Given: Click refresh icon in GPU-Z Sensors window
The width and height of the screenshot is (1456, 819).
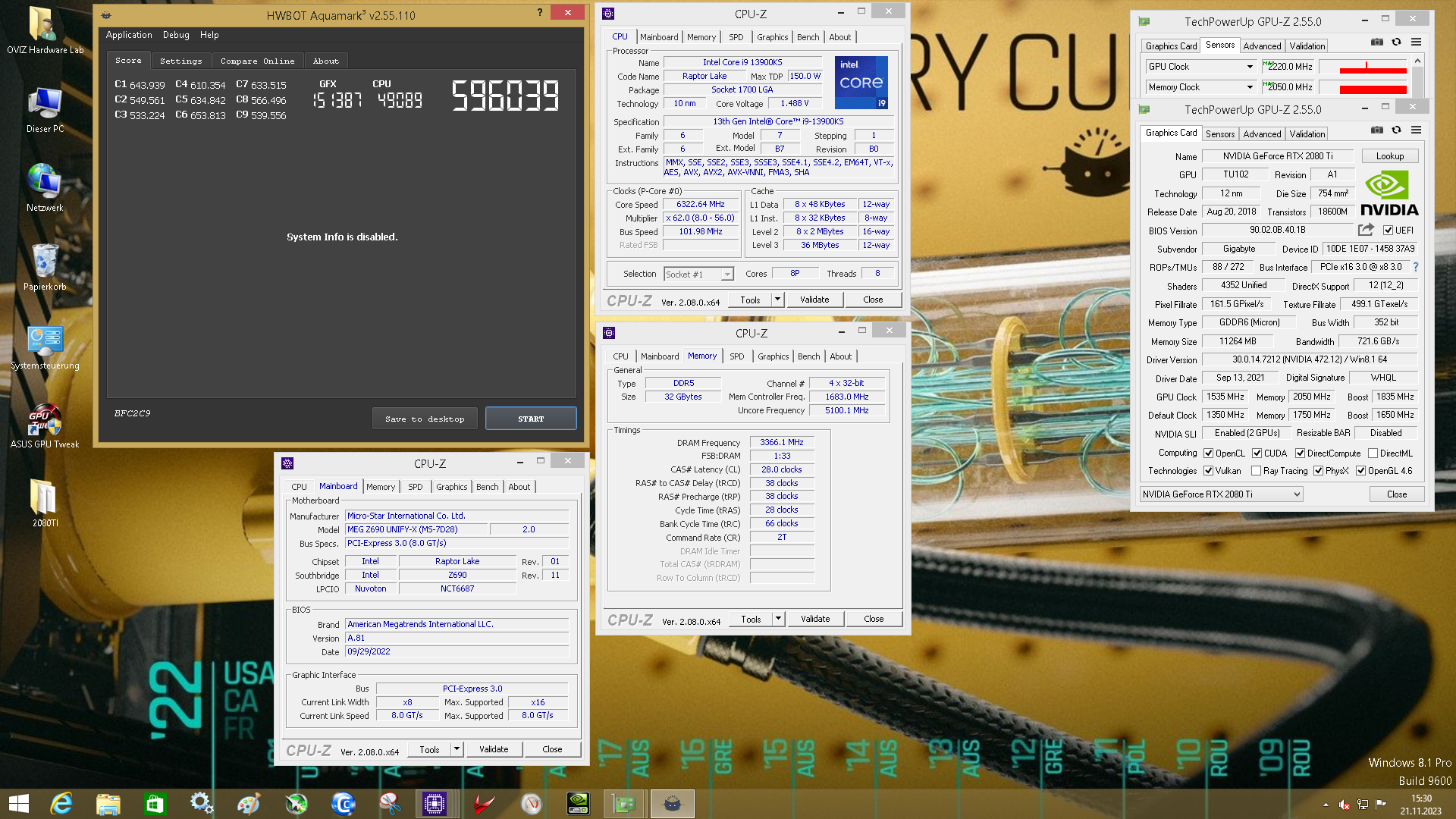Looking at the screenshot, I should [1396, 42].
